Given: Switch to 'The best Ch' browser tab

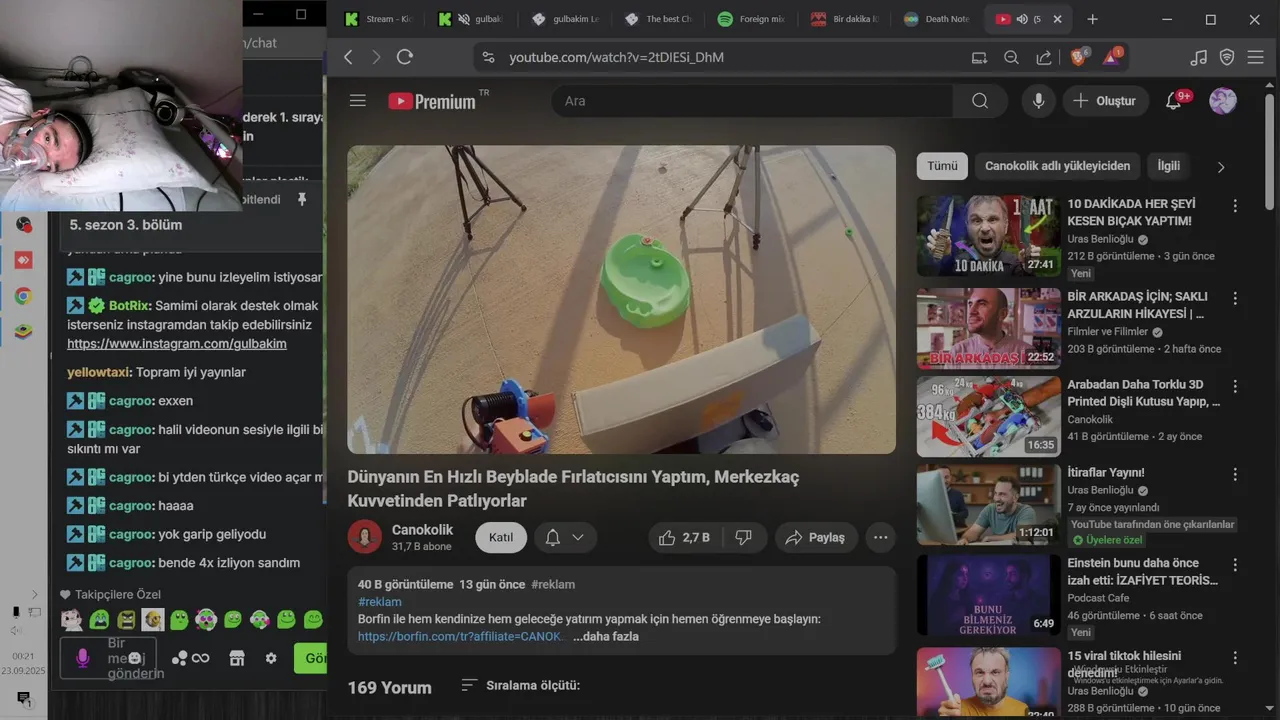Looking at the screenshot, I should [660, 19].
